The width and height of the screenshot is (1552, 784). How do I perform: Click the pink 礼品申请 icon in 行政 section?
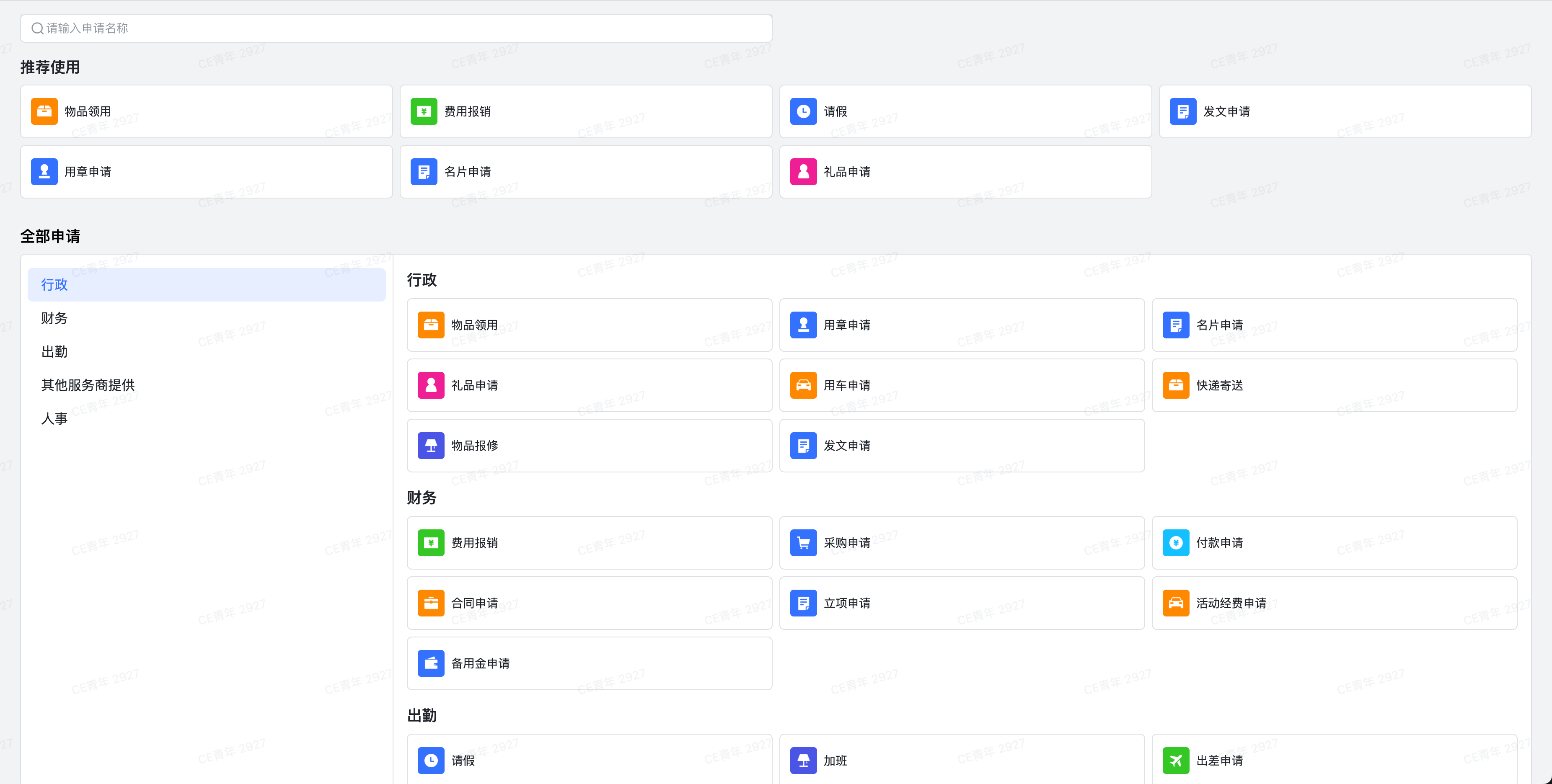pyautogui.click(x=431, y=385)
